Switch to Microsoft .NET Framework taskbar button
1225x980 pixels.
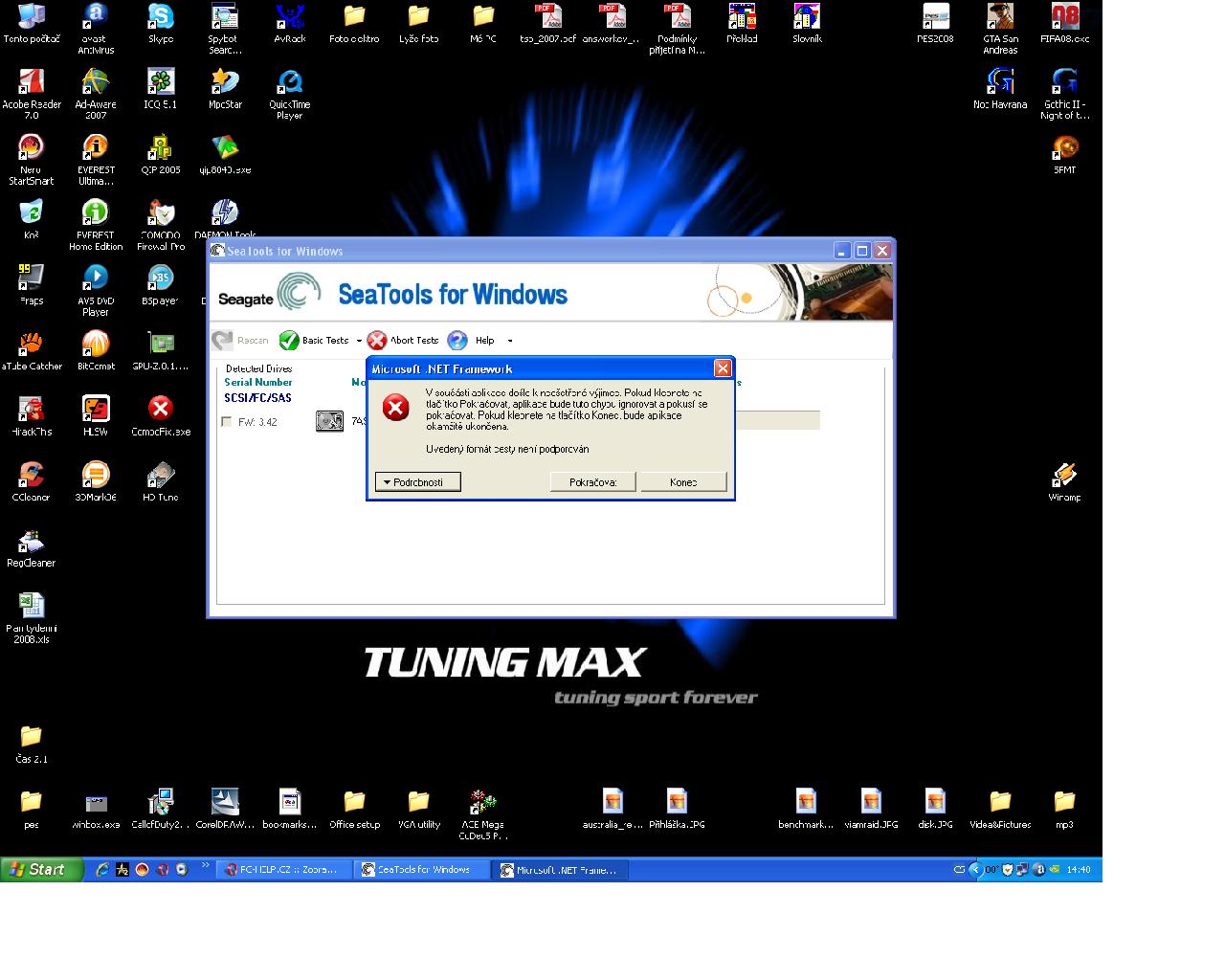561,869
